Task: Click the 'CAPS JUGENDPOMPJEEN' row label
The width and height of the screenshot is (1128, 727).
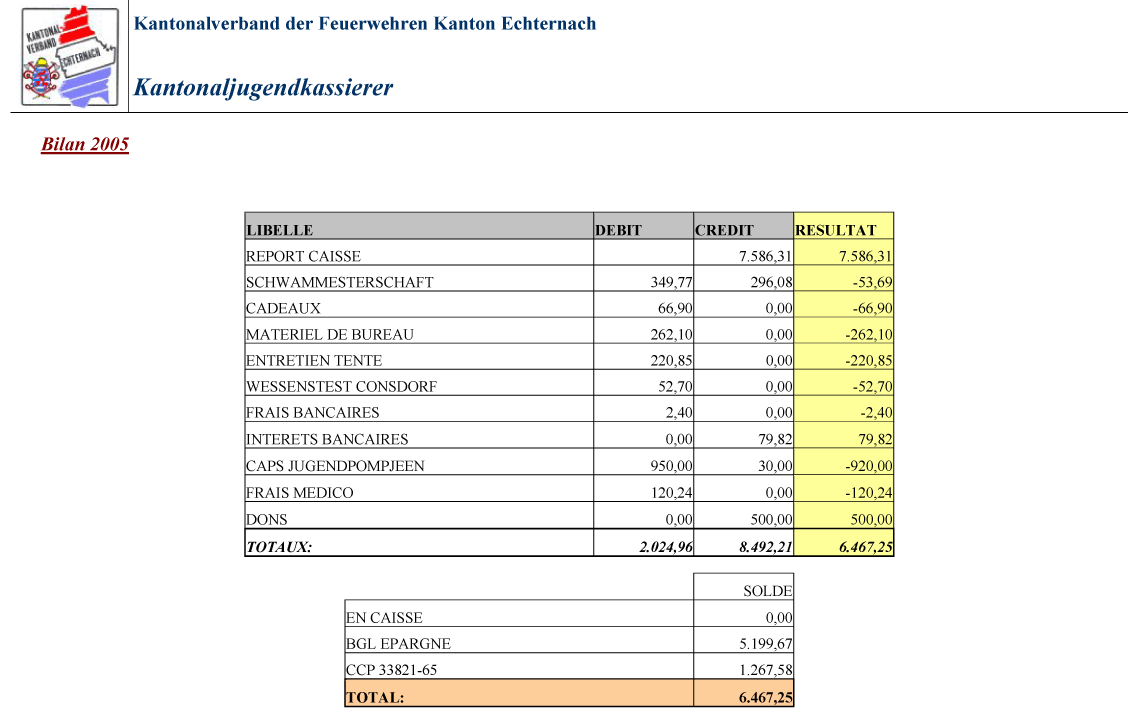Action: coord(335,465)
